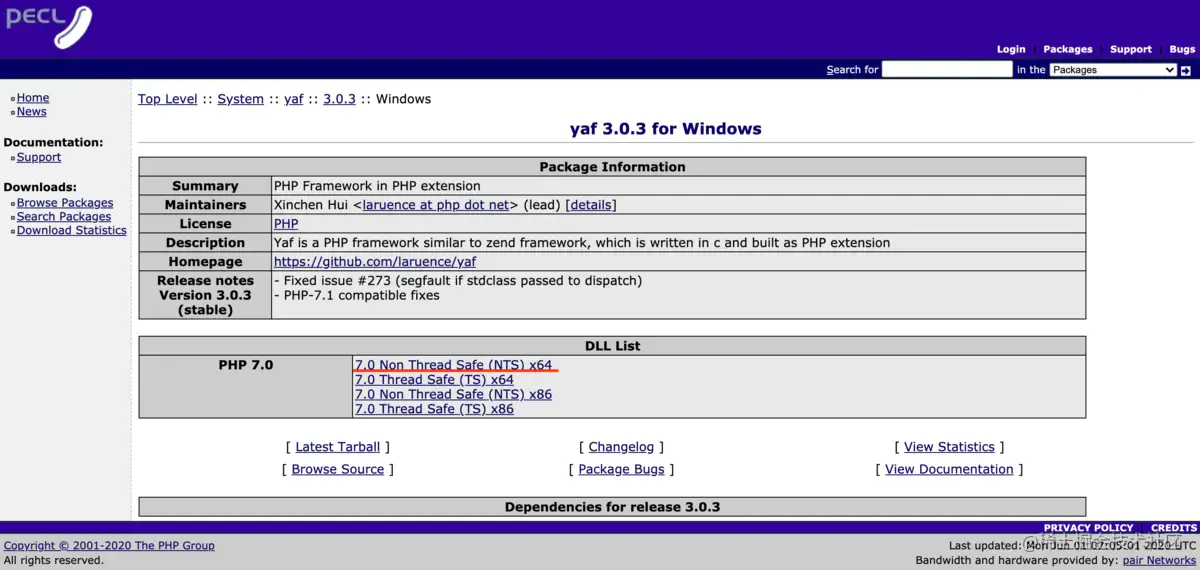Download 7.0 Thread Safe (TS) x64 DLL
Screen dimensions: 1200x570
click(434, 380)
